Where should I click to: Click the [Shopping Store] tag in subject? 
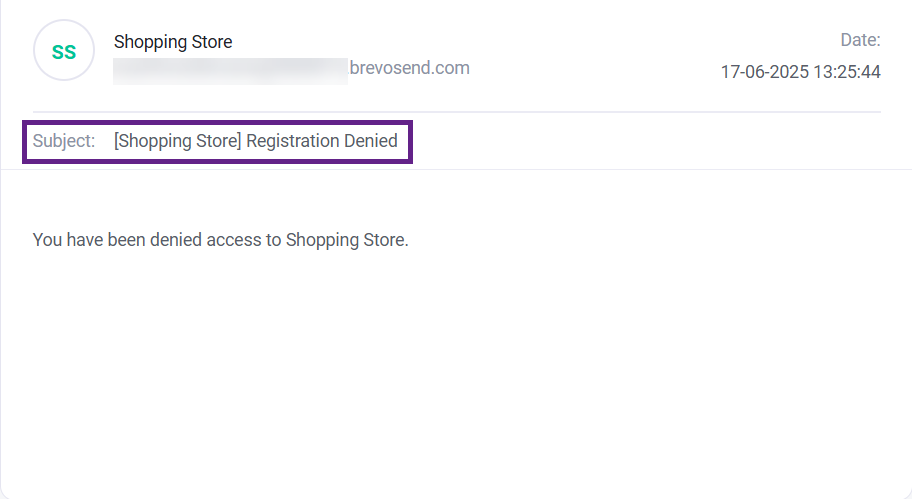(178, 141)
